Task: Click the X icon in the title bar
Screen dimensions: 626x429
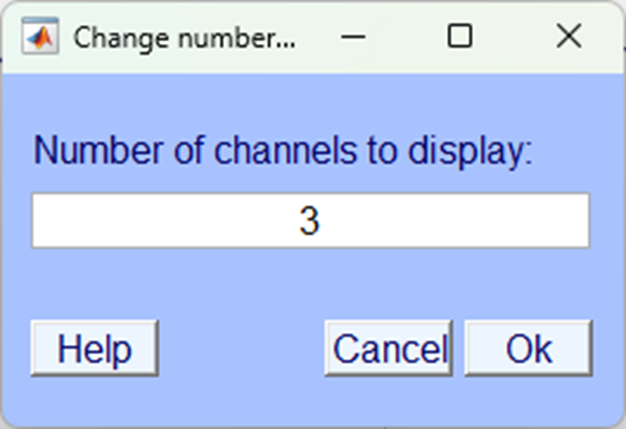Action: [568, 37]
